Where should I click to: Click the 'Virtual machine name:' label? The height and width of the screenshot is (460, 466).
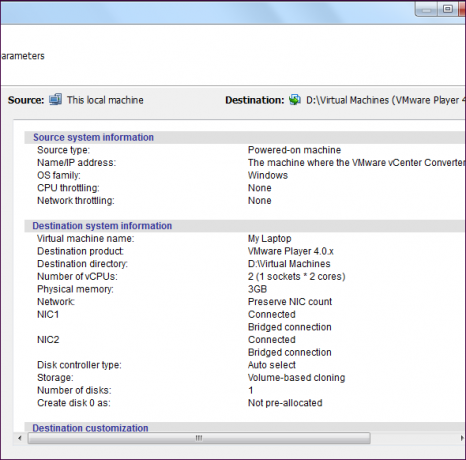(85, 239)
